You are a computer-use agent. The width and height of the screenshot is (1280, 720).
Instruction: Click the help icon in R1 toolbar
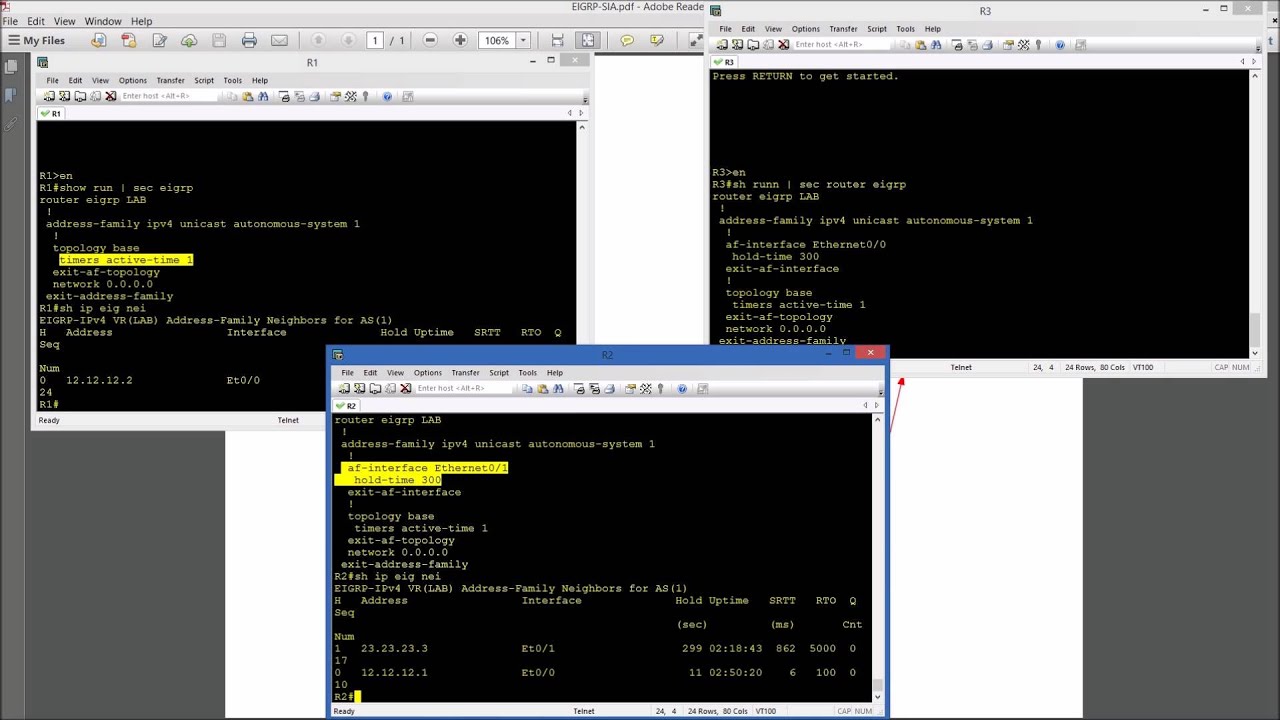click(x=387, y=96)
